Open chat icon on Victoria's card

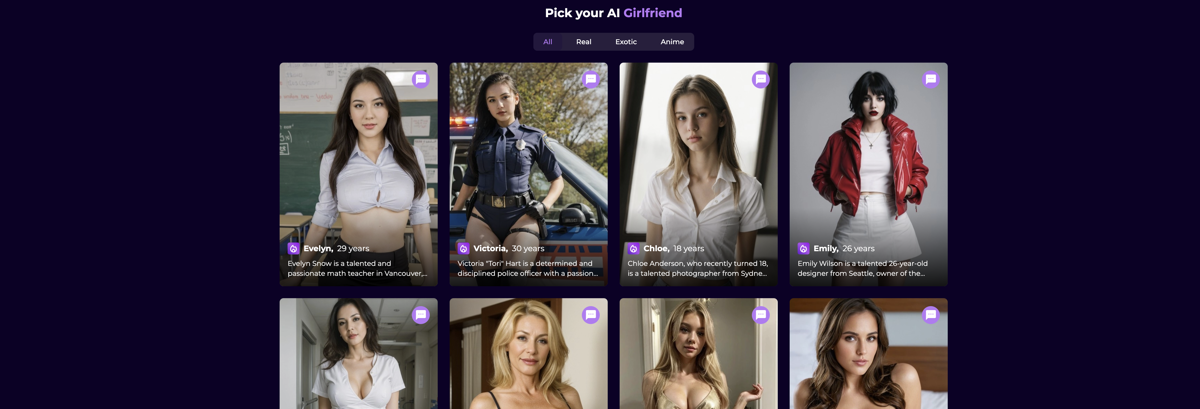coord(591,79)
